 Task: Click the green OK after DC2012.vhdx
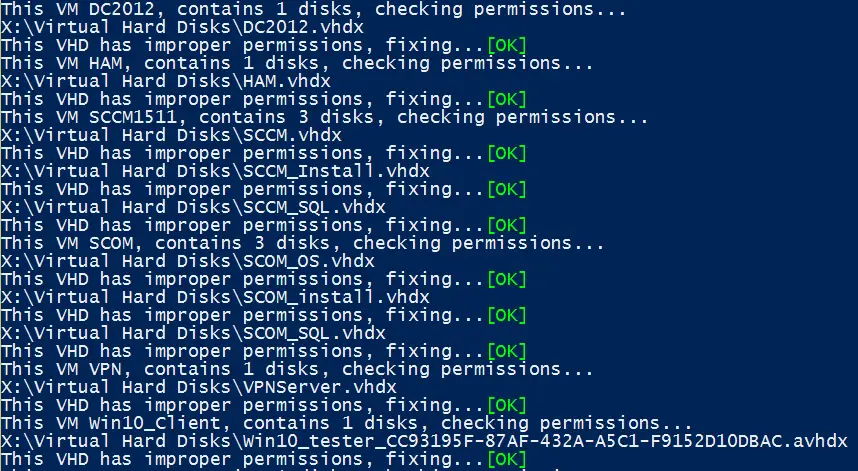[x=507, y=45]
